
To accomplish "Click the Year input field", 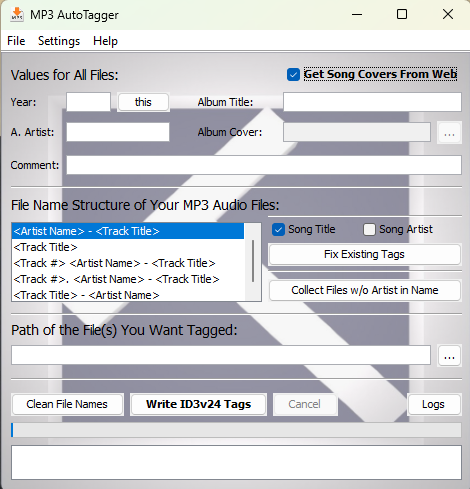I will tap(88, 102).
